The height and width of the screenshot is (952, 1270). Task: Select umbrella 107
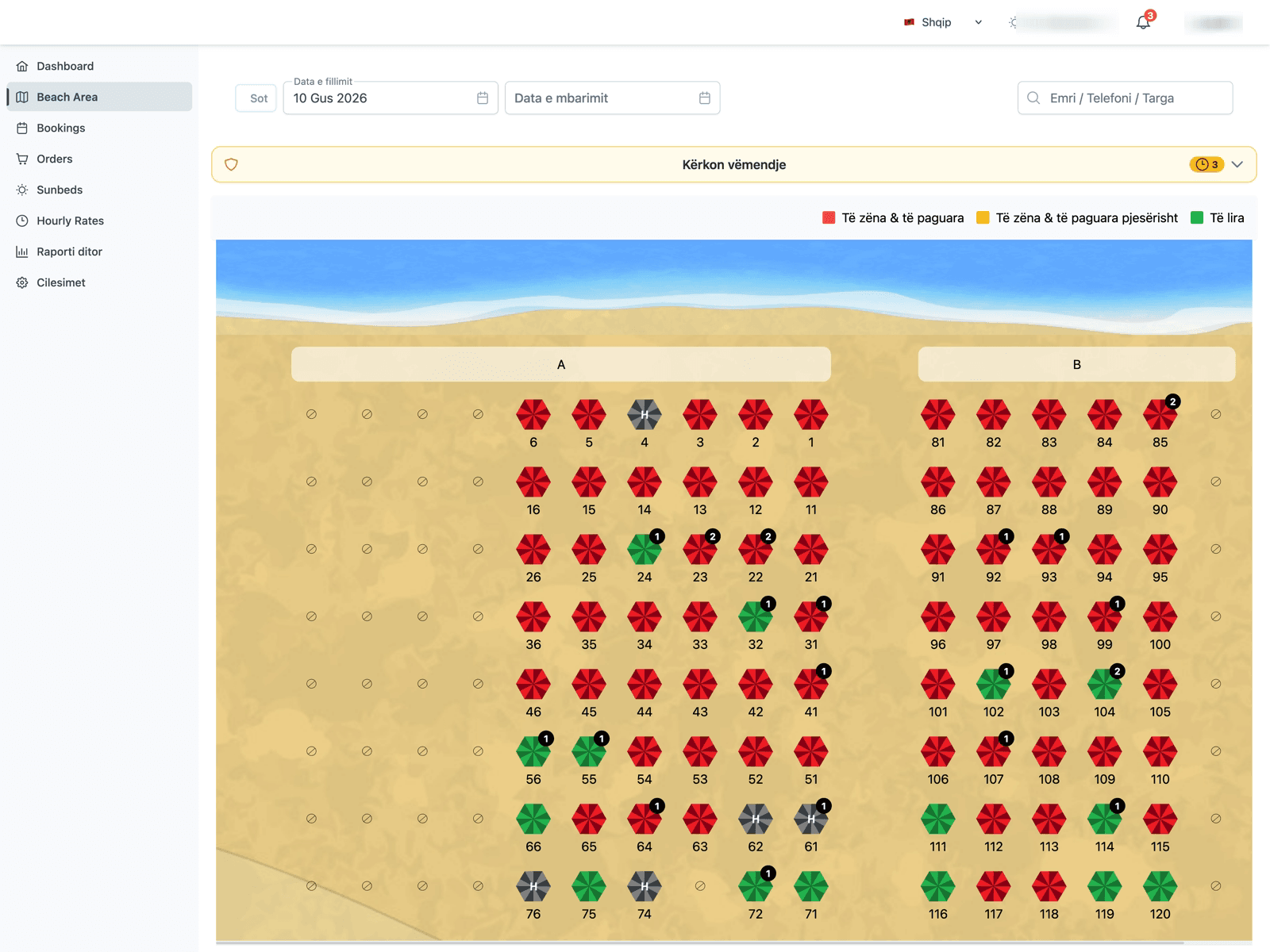coord(994,752)
